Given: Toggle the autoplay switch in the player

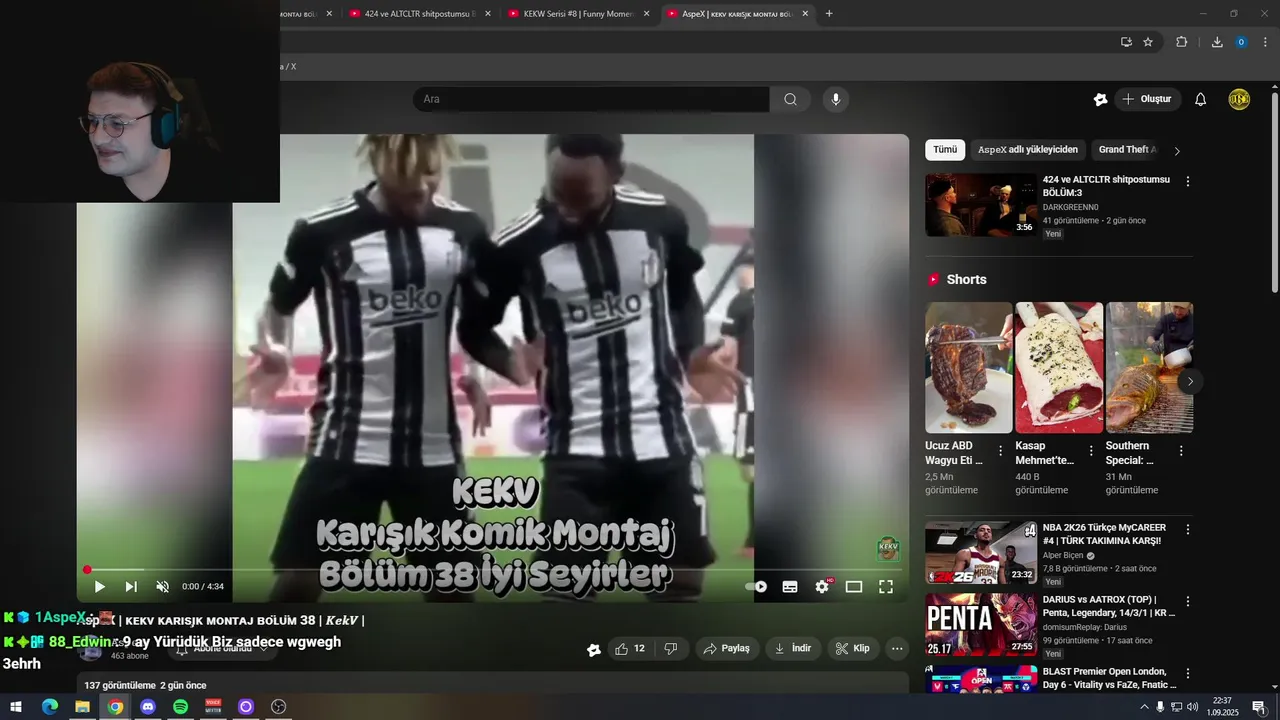Looking at the screenshot, I should pos(757,587).
